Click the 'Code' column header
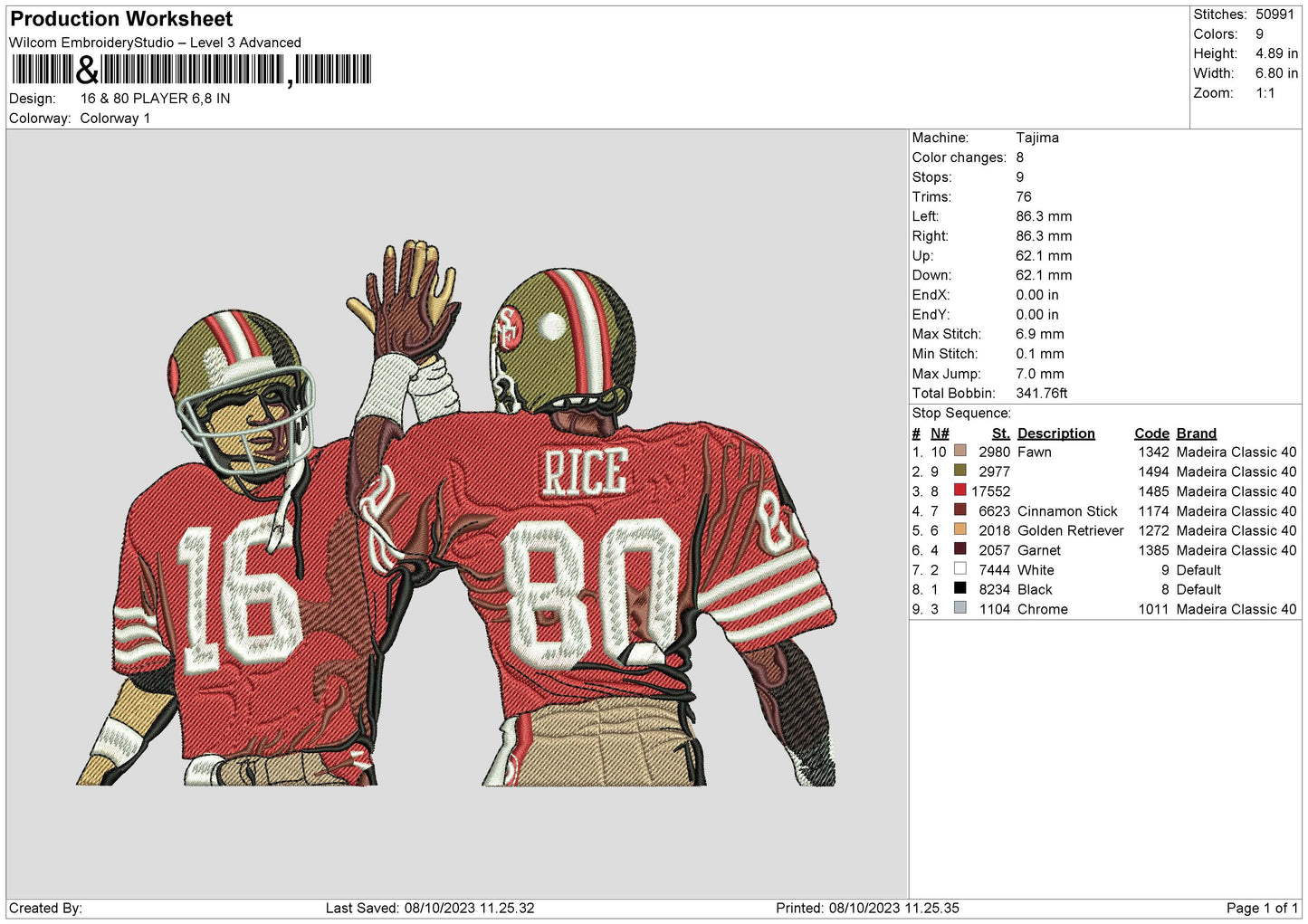Image resolution: width=1308 pixels, height=924 pixels. (x=1152, y=433)
